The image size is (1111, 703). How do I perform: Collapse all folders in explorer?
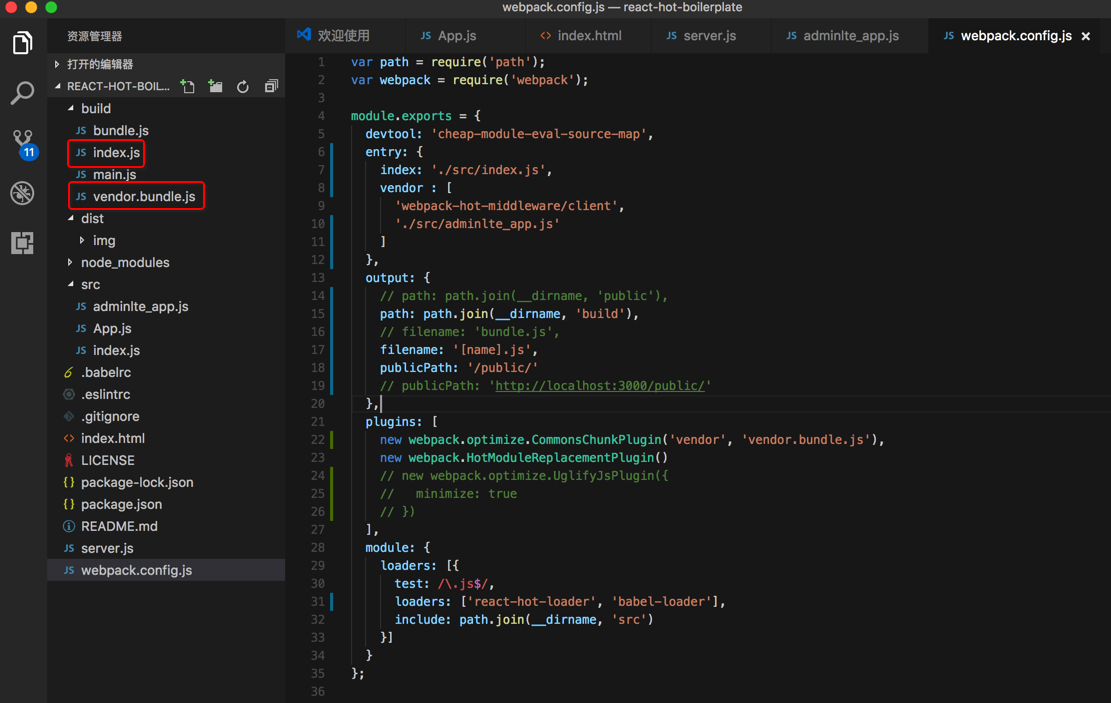click(271, 87)
